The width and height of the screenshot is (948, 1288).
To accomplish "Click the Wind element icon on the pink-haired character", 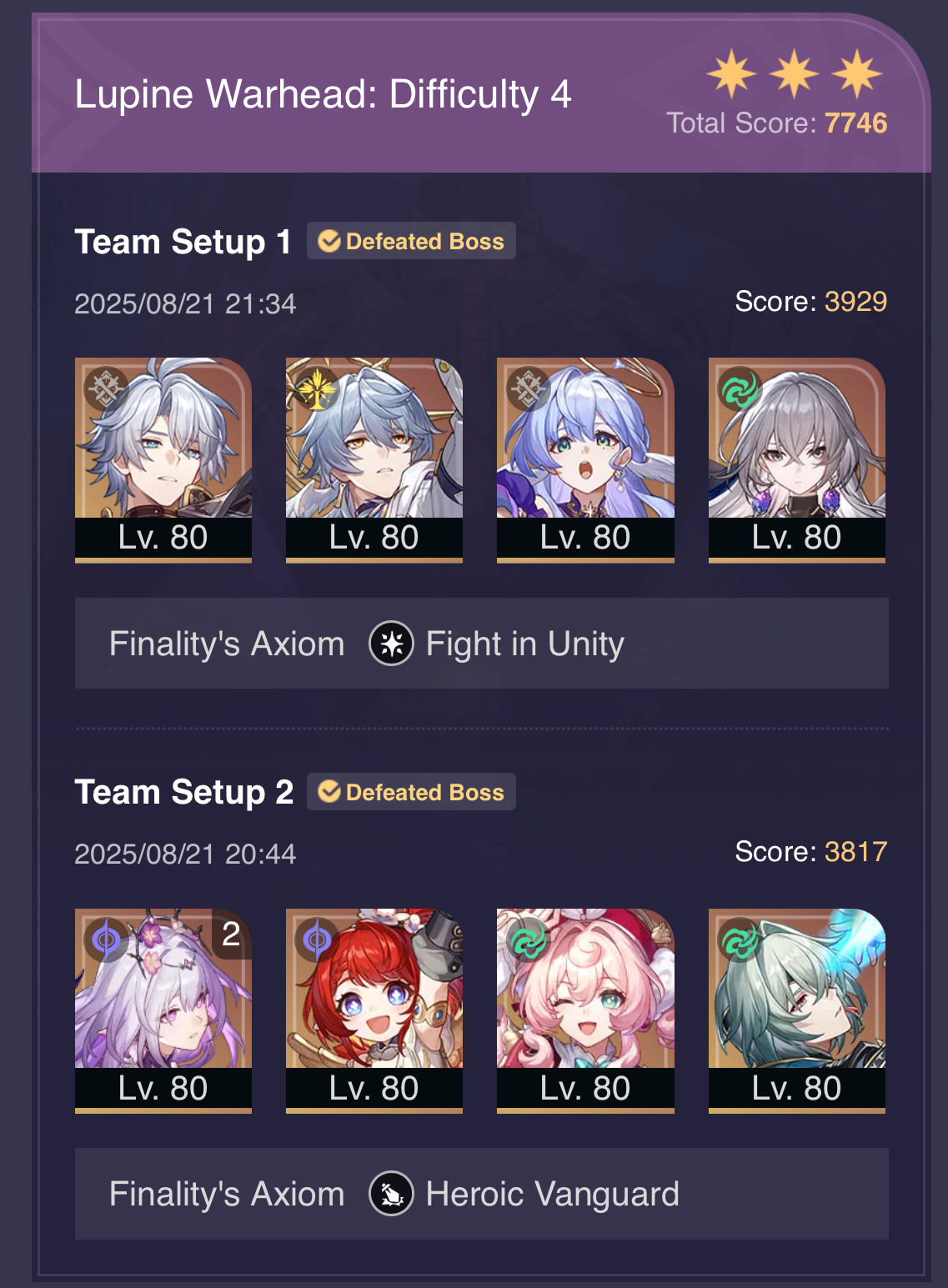I will pyautogui.click(x=528, y=940).
